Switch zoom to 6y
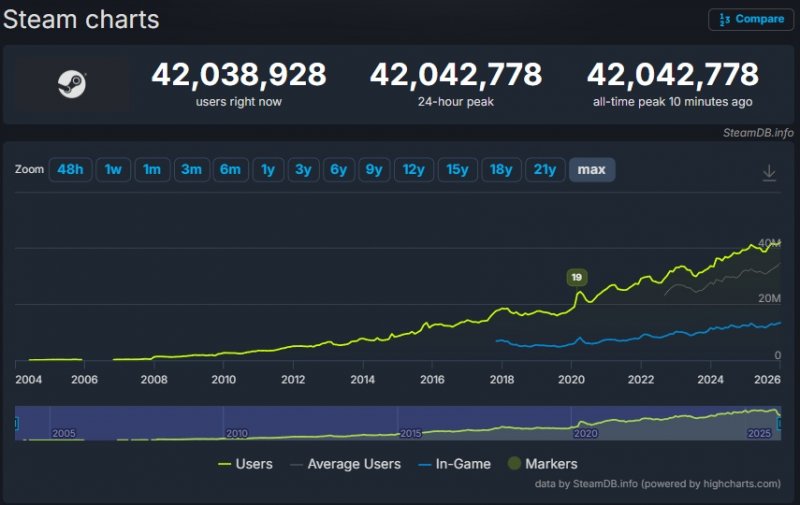 pyautogui.click(x=338, y=169)
